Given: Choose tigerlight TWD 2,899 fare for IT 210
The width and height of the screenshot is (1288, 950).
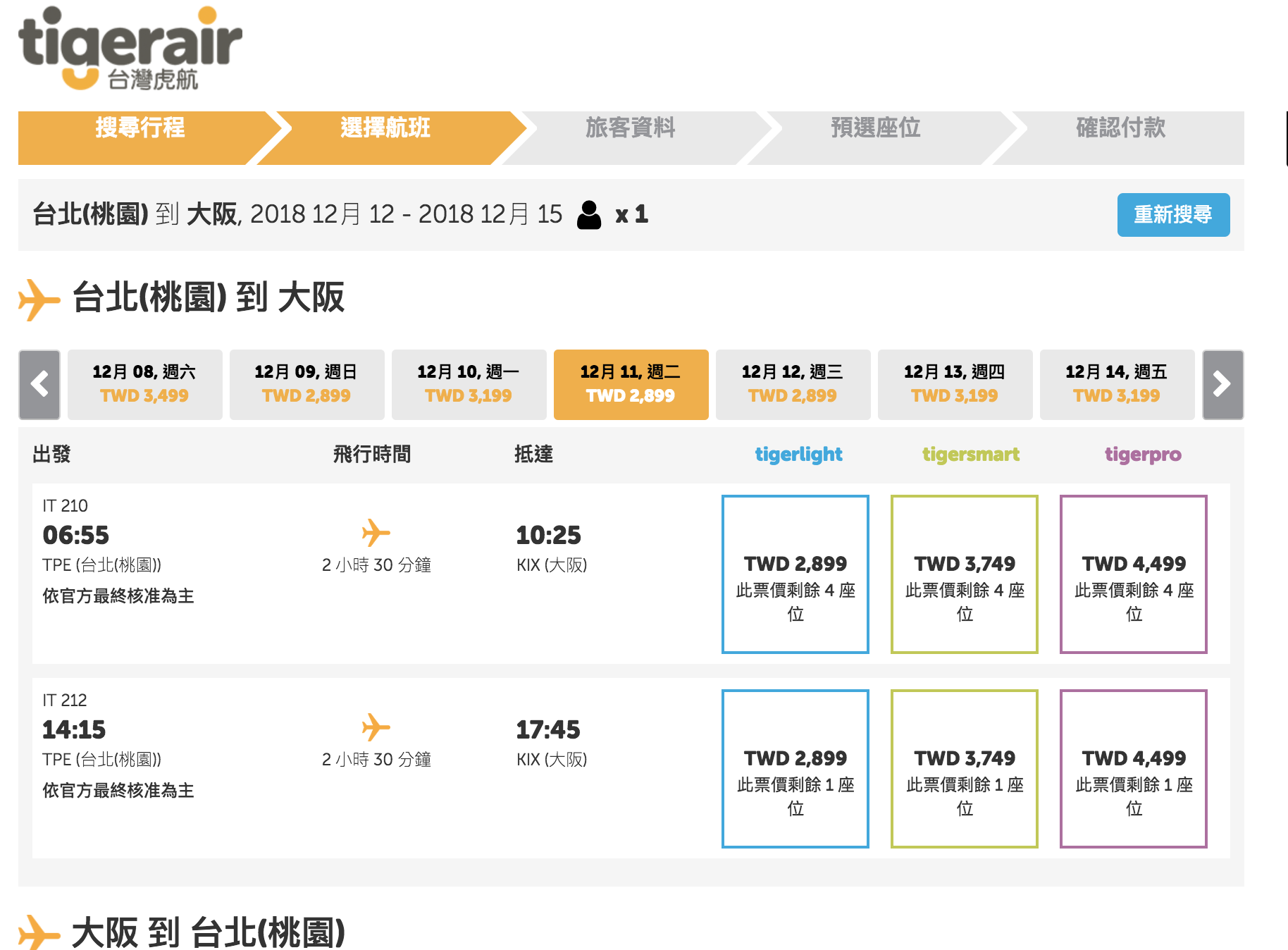Looking at the screenshot, I should click(795, 574).
